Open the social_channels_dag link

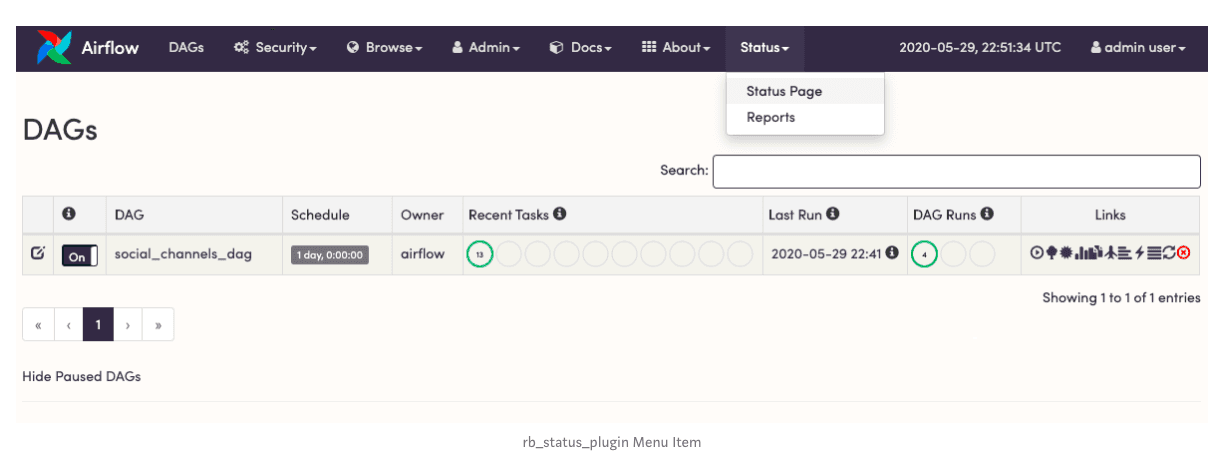click(x=183, y=254)
